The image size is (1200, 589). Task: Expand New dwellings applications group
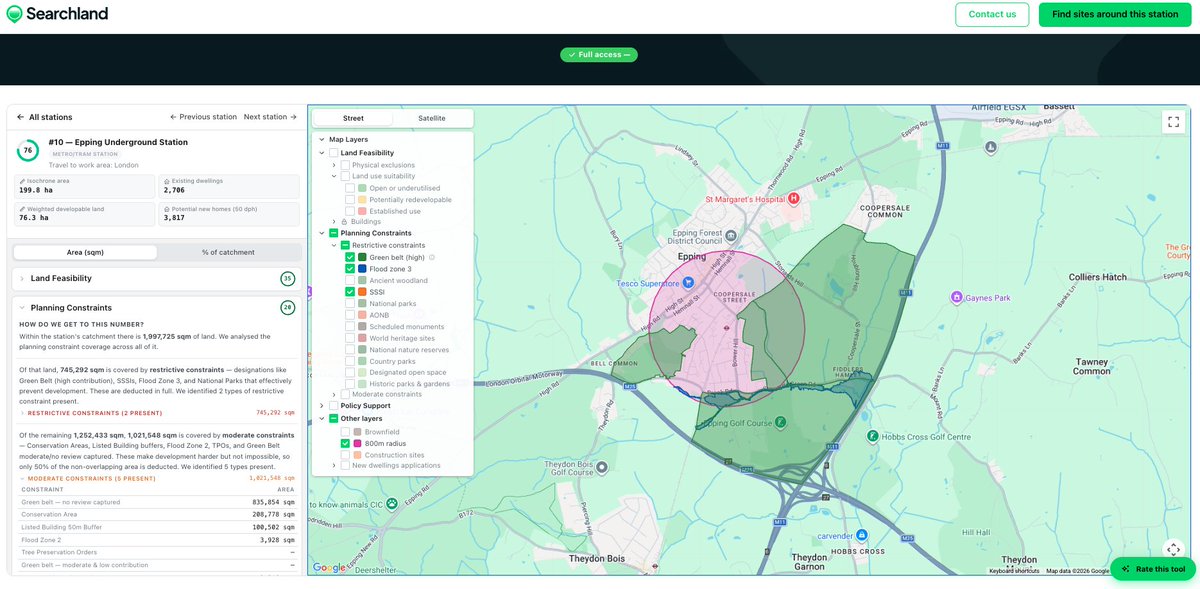(x=334, y=466)
